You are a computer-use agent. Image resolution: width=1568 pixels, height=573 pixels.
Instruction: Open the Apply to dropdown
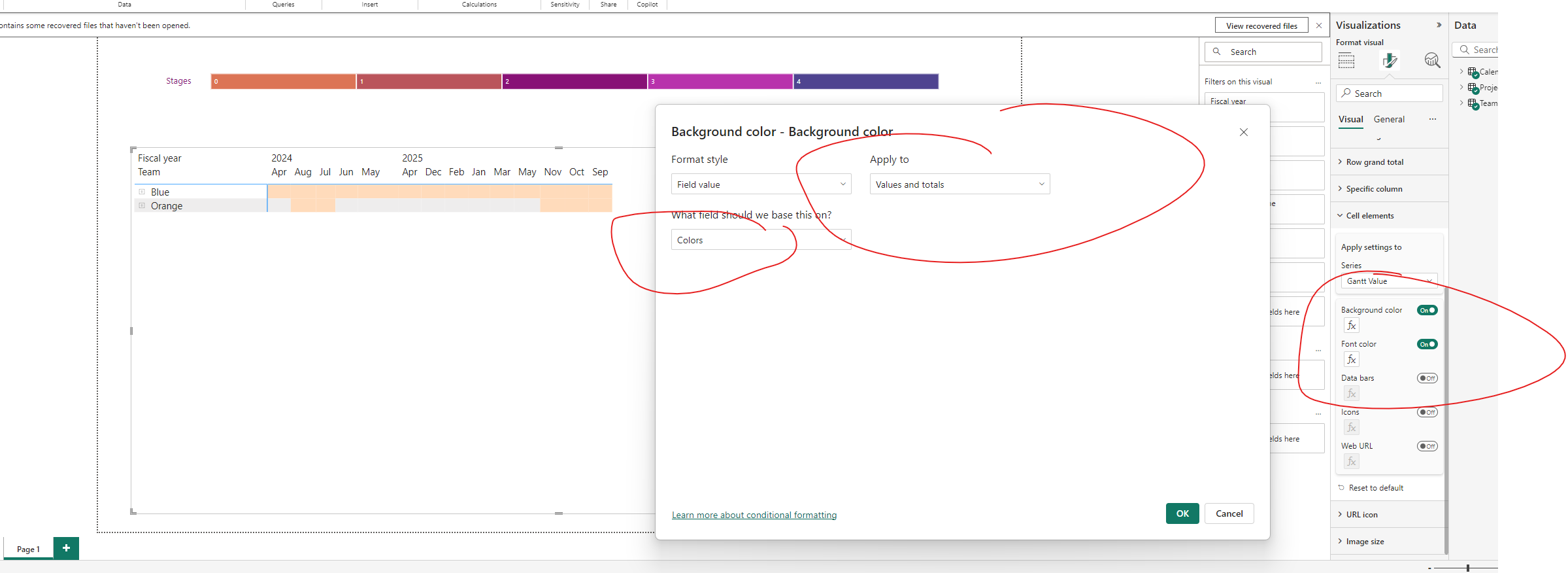point(959,184)
